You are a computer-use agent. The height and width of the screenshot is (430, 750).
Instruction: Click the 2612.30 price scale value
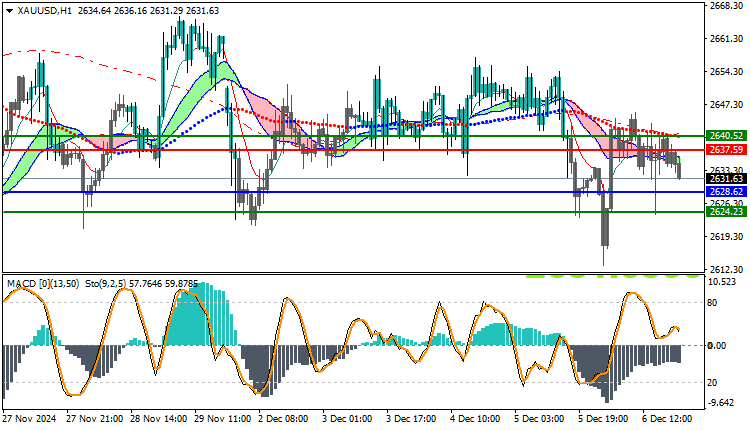click(x=727, y=270)
